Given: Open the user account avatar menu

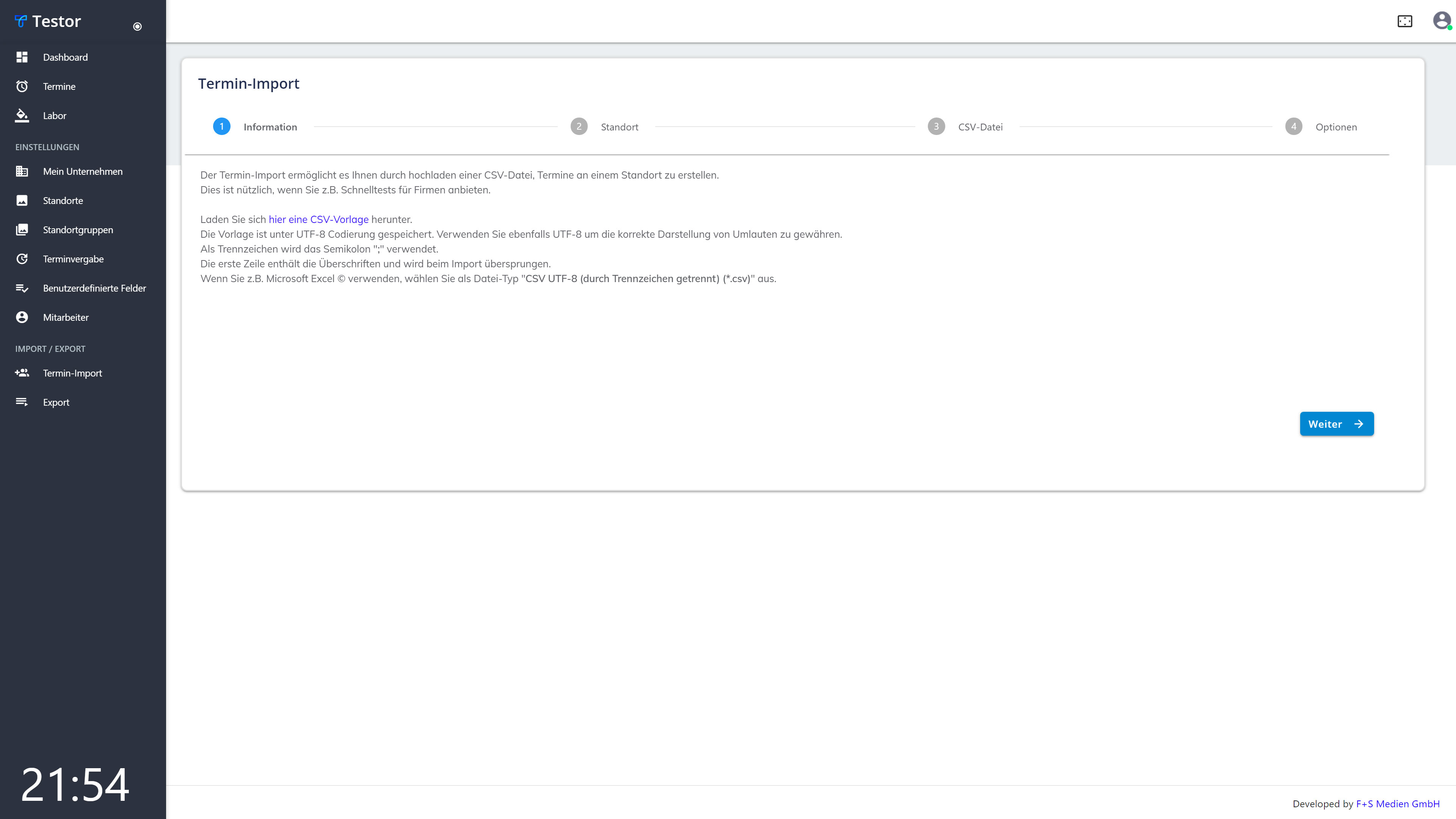Looking at the screenshot, I should coord(1441,21).
